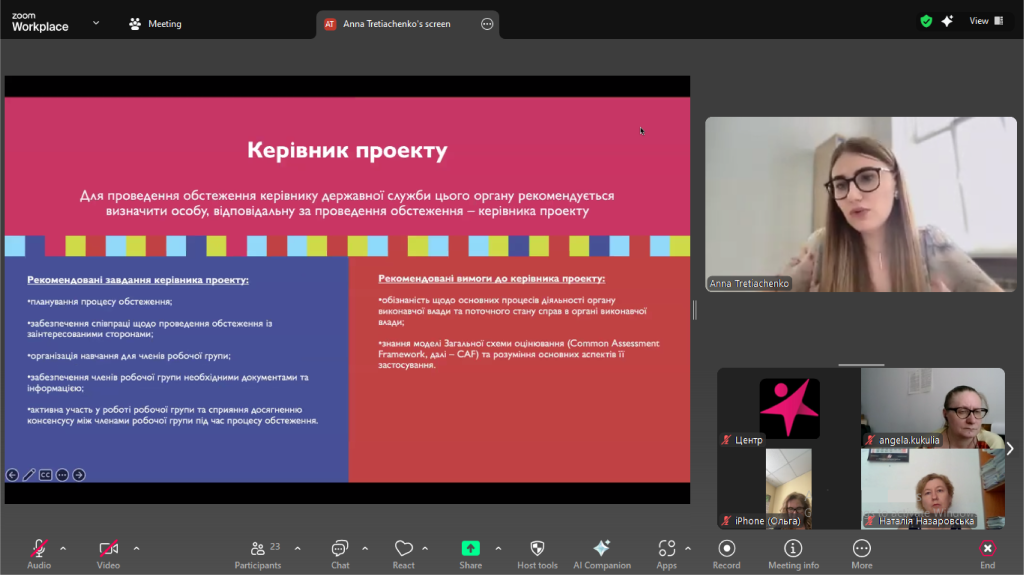
Task: Click bullet about Common Assessment Framework
Action: (x=519, y=354)
